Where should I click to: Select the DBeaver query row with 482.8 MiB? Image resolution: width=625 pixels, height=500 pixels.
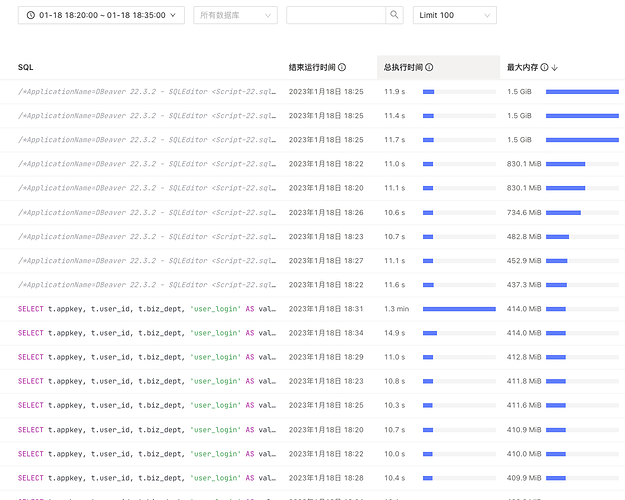tap(147, 237)
